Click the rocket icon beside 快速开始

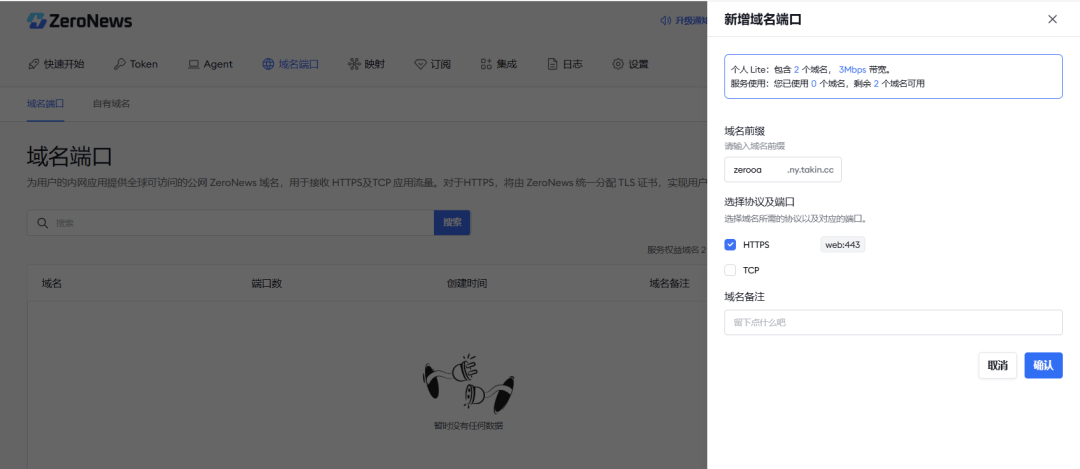[x=33, y=64]
